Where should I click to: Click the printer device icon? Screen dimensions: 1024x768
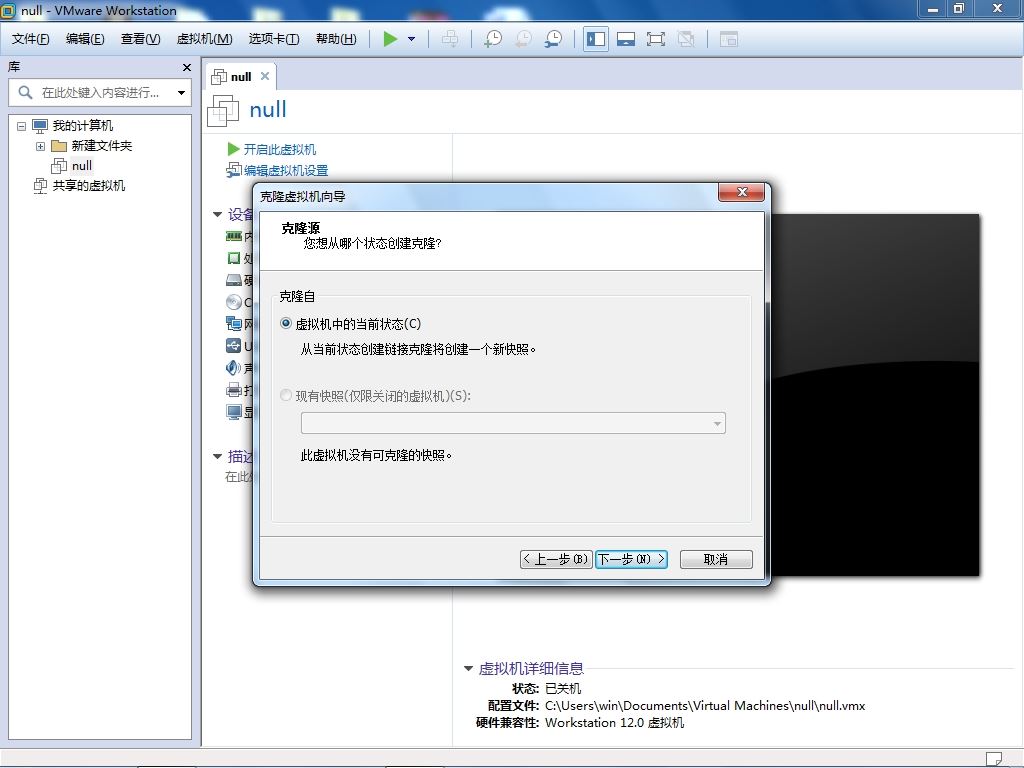click(234, 390)
